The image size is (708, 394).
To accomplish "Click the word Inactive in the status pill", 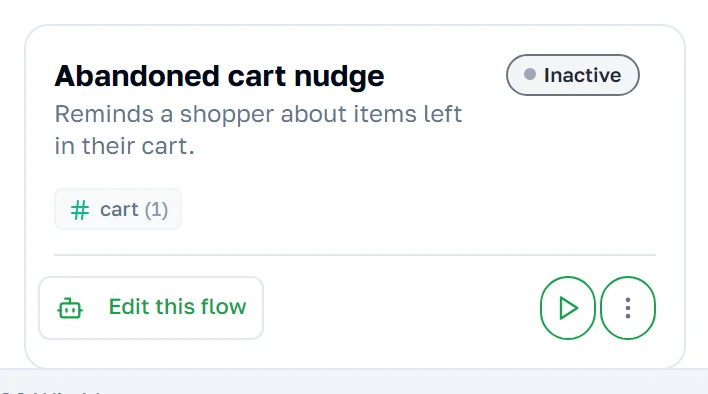I will click(582, 75).
